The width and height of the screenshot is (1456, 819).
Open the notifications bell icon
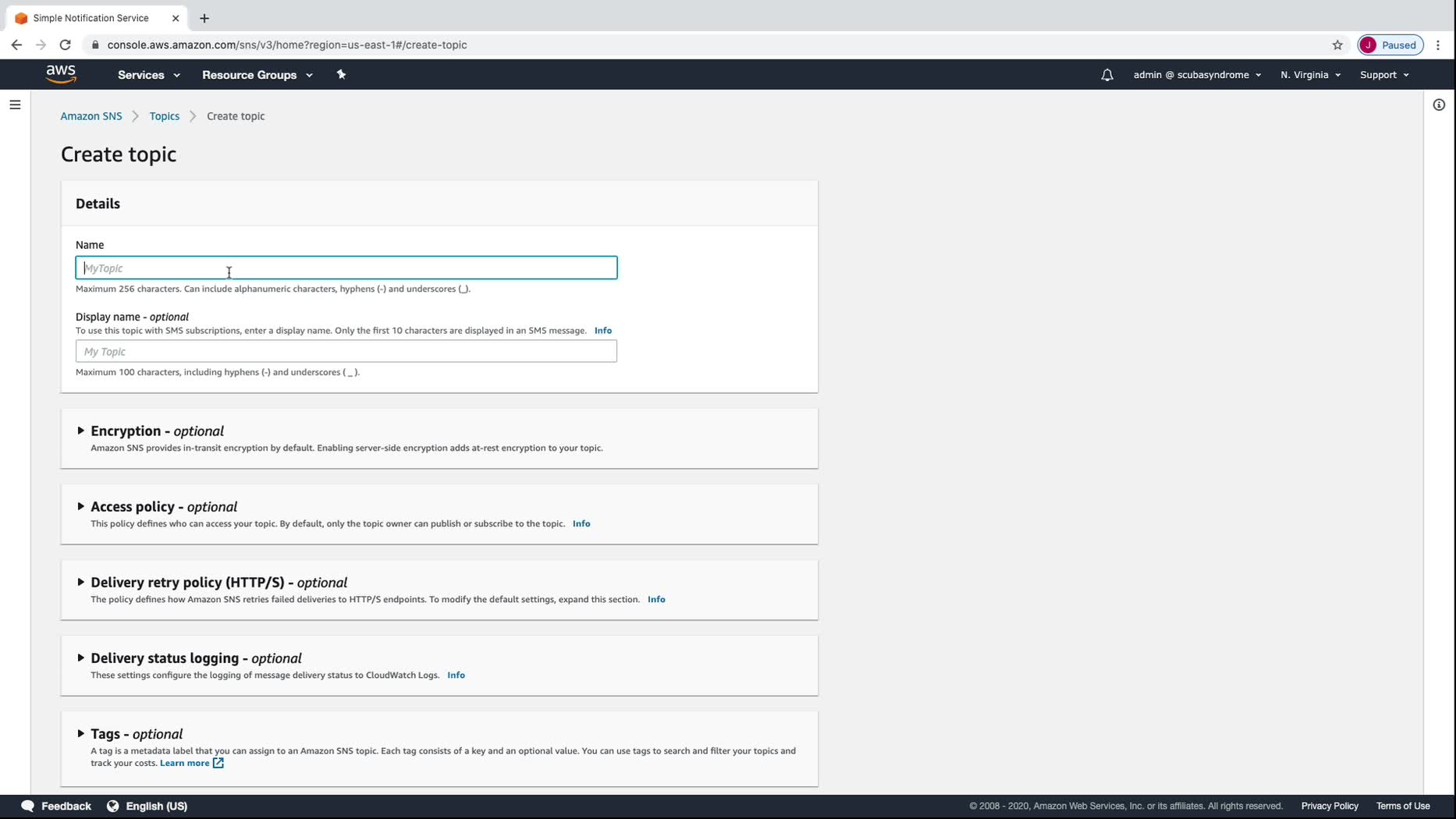click(1107, 75)
